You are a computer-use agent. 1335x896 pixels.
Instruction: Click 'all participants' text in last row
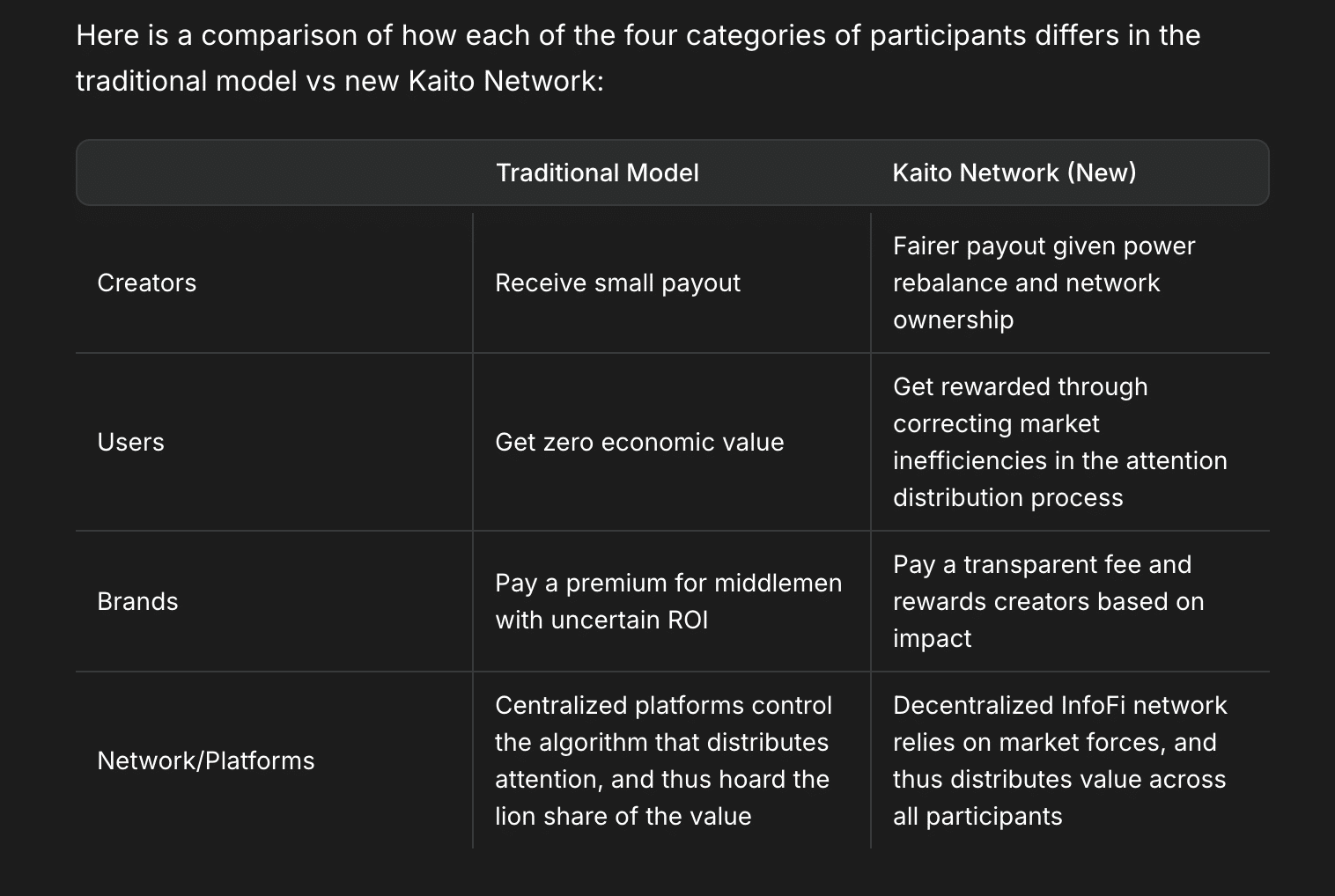coord(977,816)
